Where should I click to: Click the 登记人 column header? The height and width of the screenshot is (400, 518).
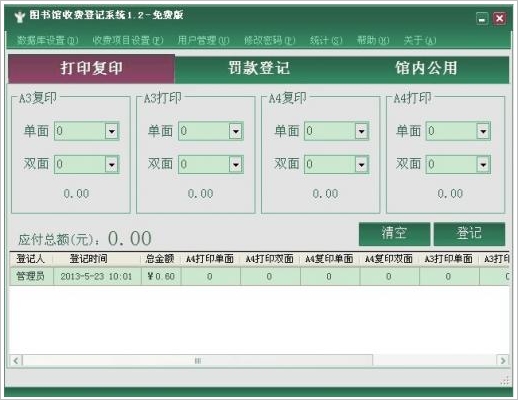31,259
